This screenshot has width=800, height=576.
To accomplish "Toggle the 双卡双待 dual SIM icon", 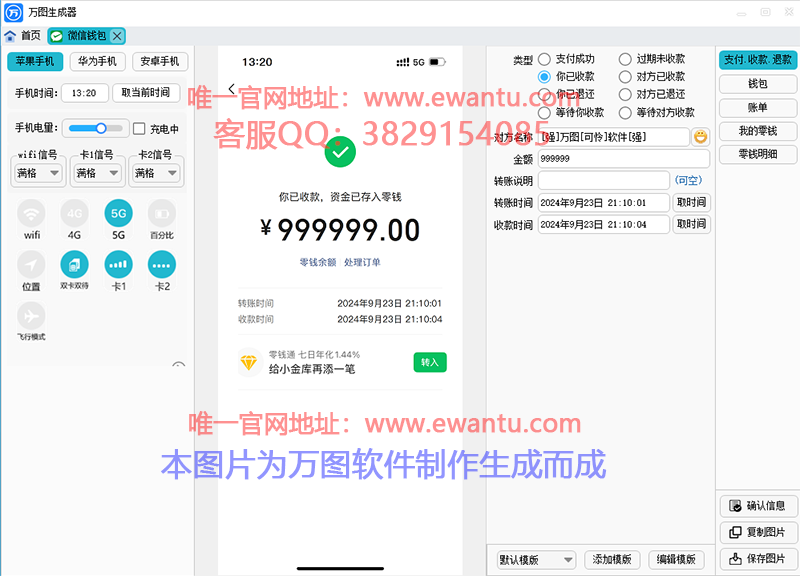I will pyautogui.click(x=74, y=265).
